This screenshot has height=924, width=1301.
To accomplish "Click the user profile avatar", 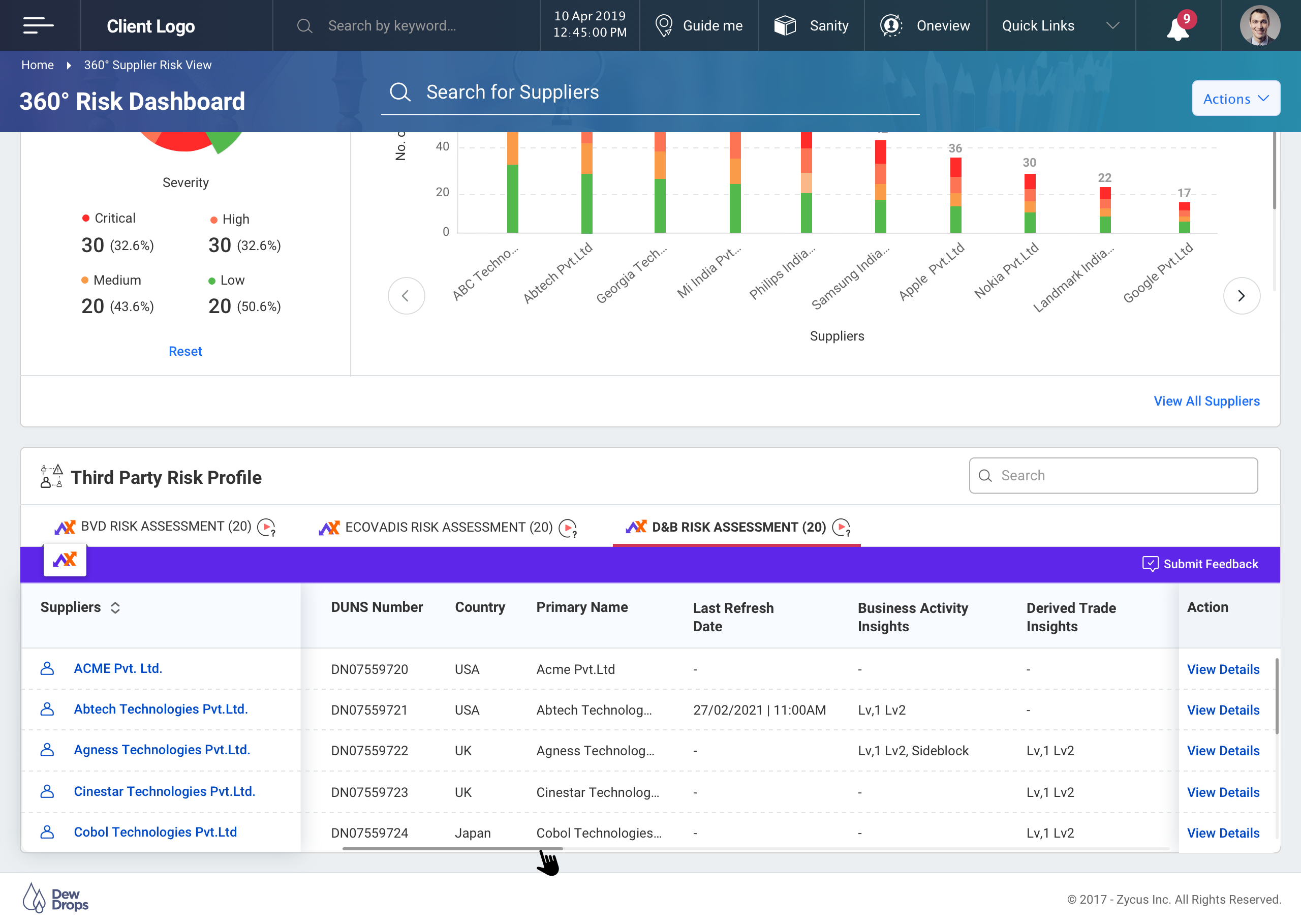I will 1259,25.
